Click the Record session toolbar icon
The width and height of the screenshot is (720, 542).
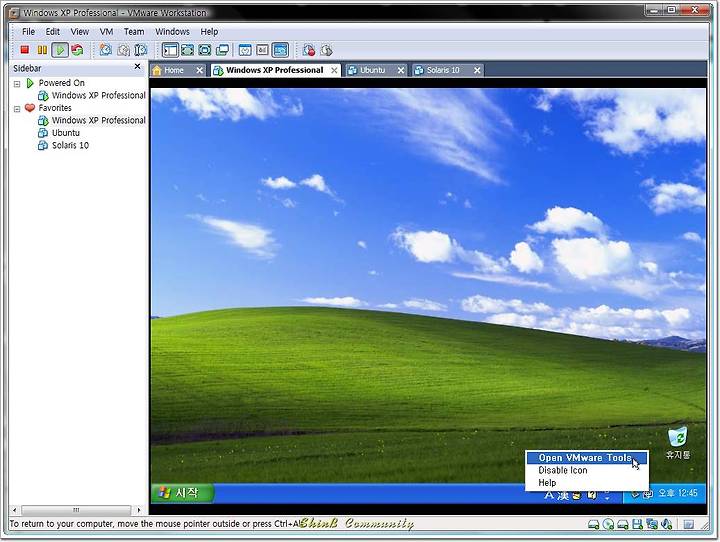point(309,50)
